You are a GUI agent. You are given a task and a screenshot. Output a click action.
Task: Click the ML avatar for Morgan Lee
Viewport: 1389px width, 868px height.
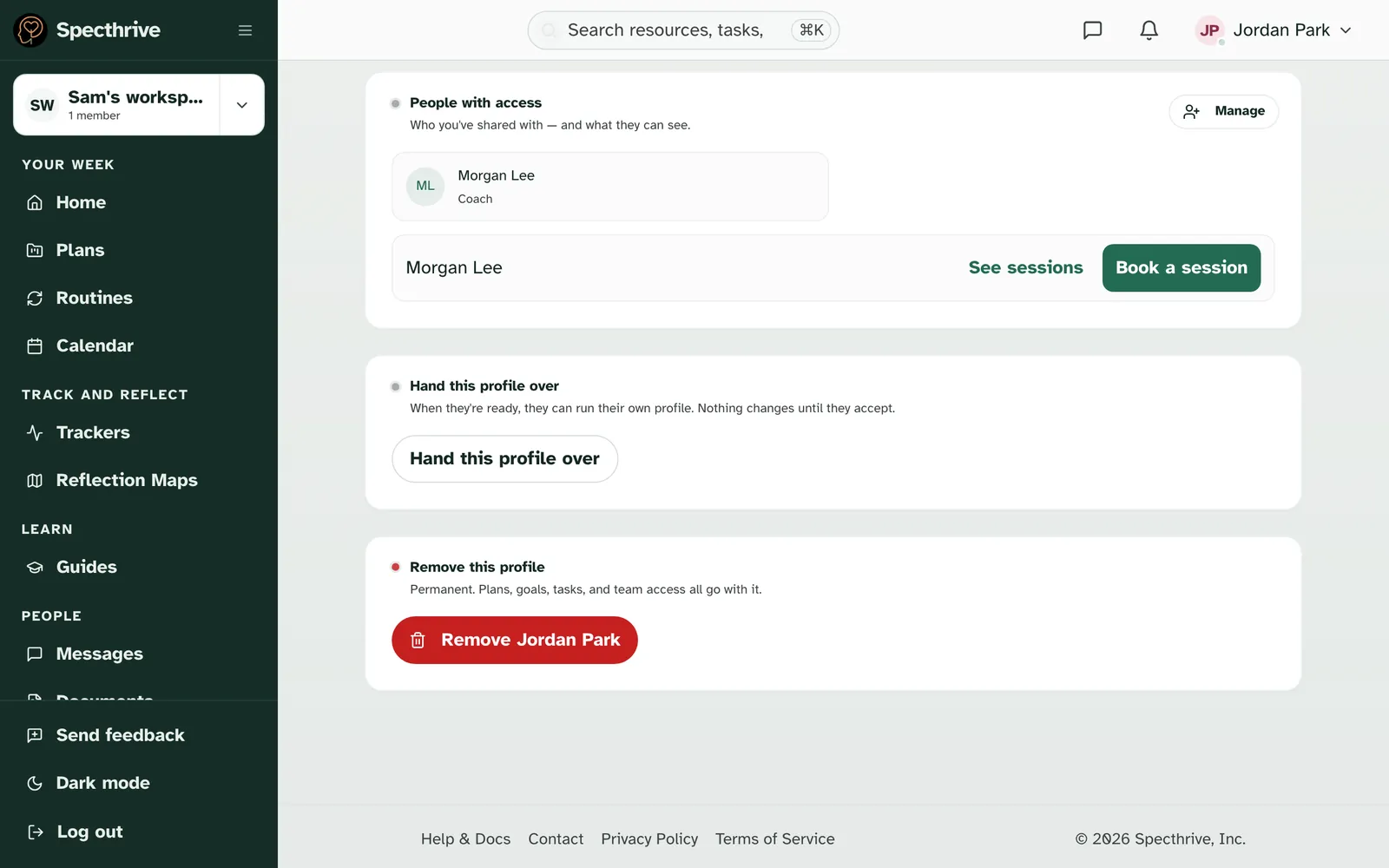click(425, 186)
